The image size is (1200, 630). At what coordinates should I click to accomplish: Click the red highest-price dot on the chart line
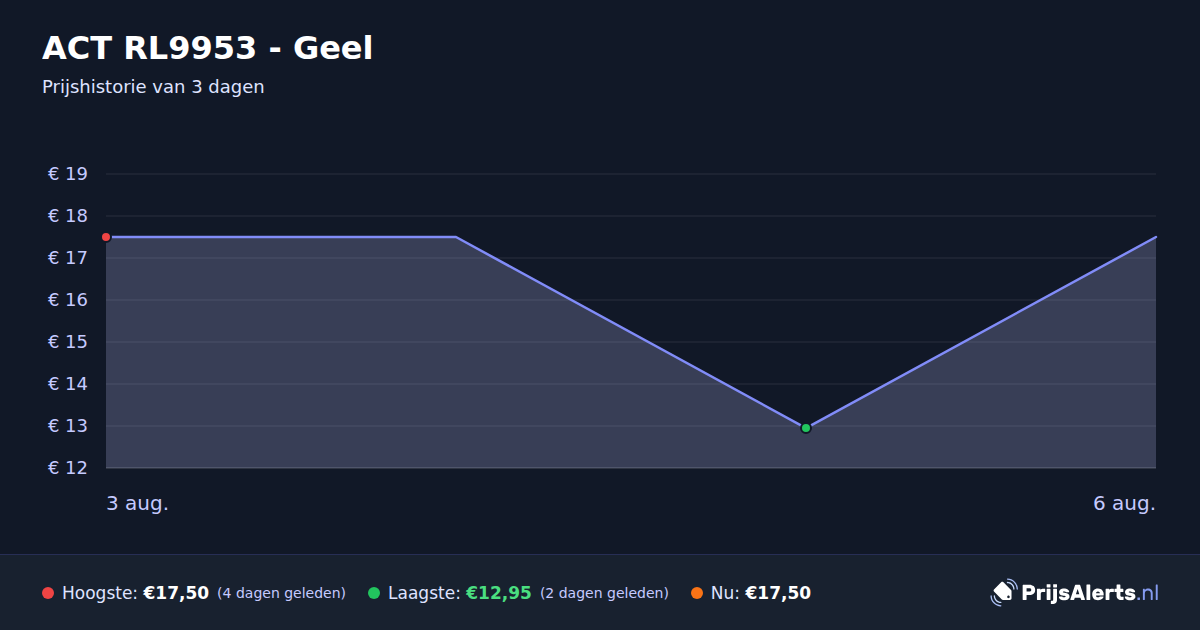(x=106, y=237)
